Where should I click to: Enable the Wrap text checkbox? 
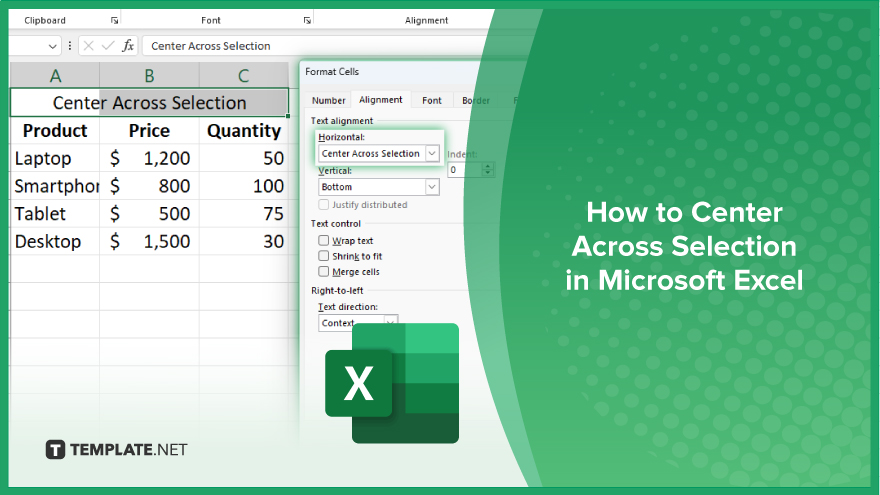tap(323, 241)
